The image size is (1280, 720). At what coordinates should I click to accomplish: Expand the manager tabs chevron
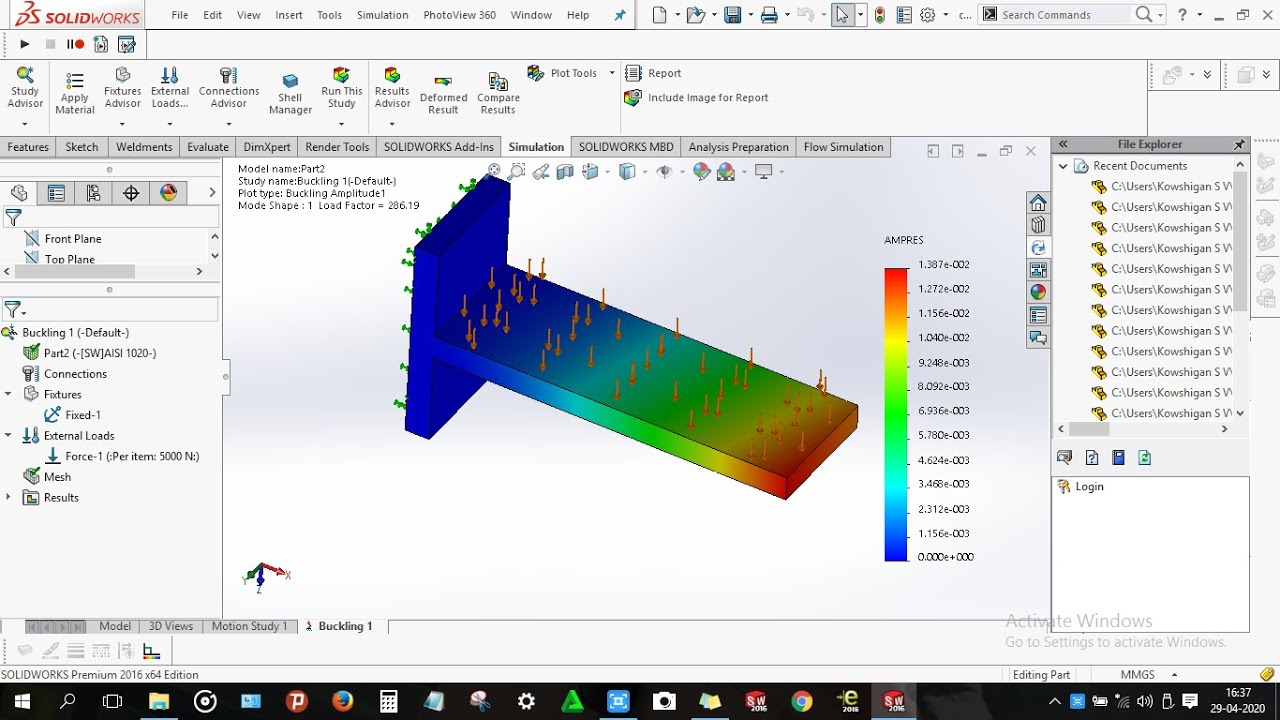[x=212, y=193]
